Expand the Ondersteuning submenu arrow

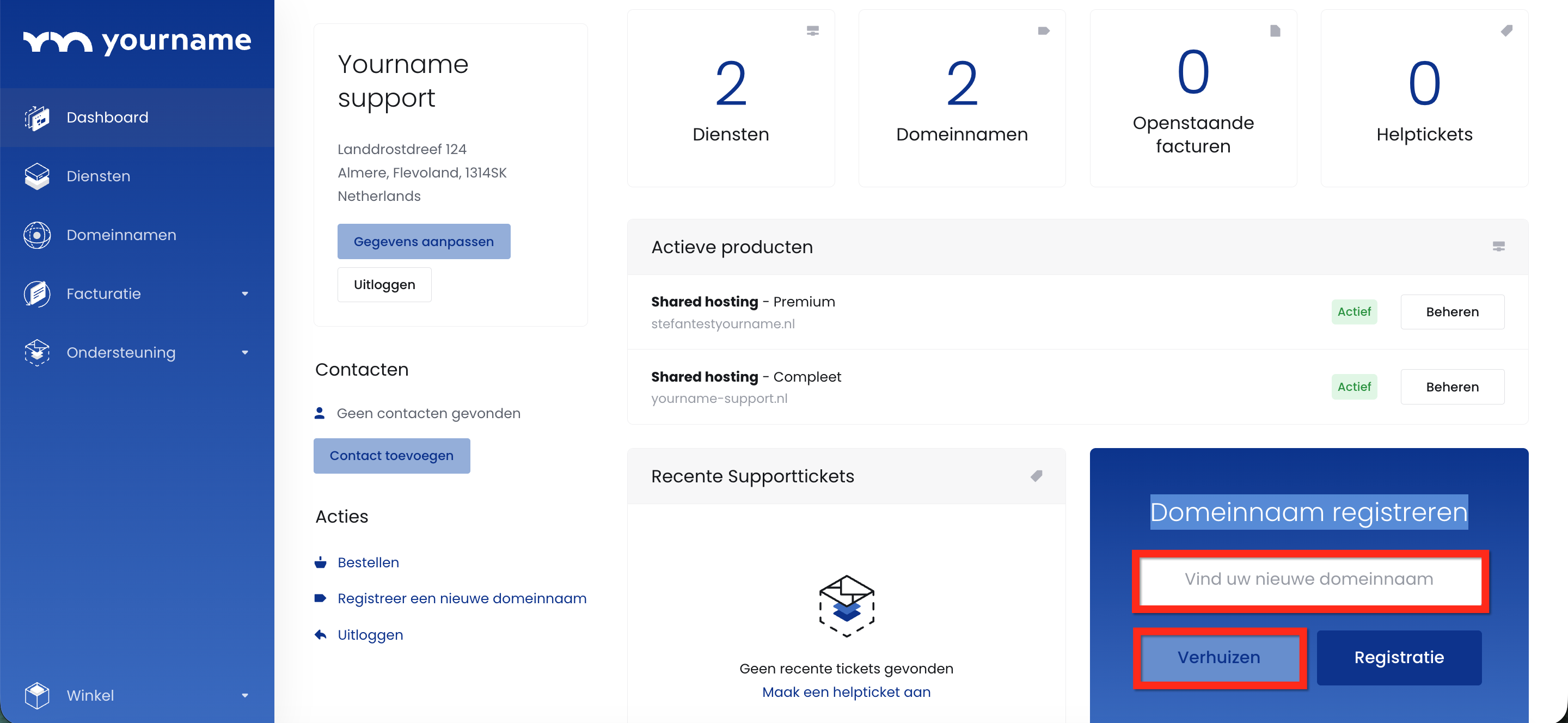pos(244,352)
